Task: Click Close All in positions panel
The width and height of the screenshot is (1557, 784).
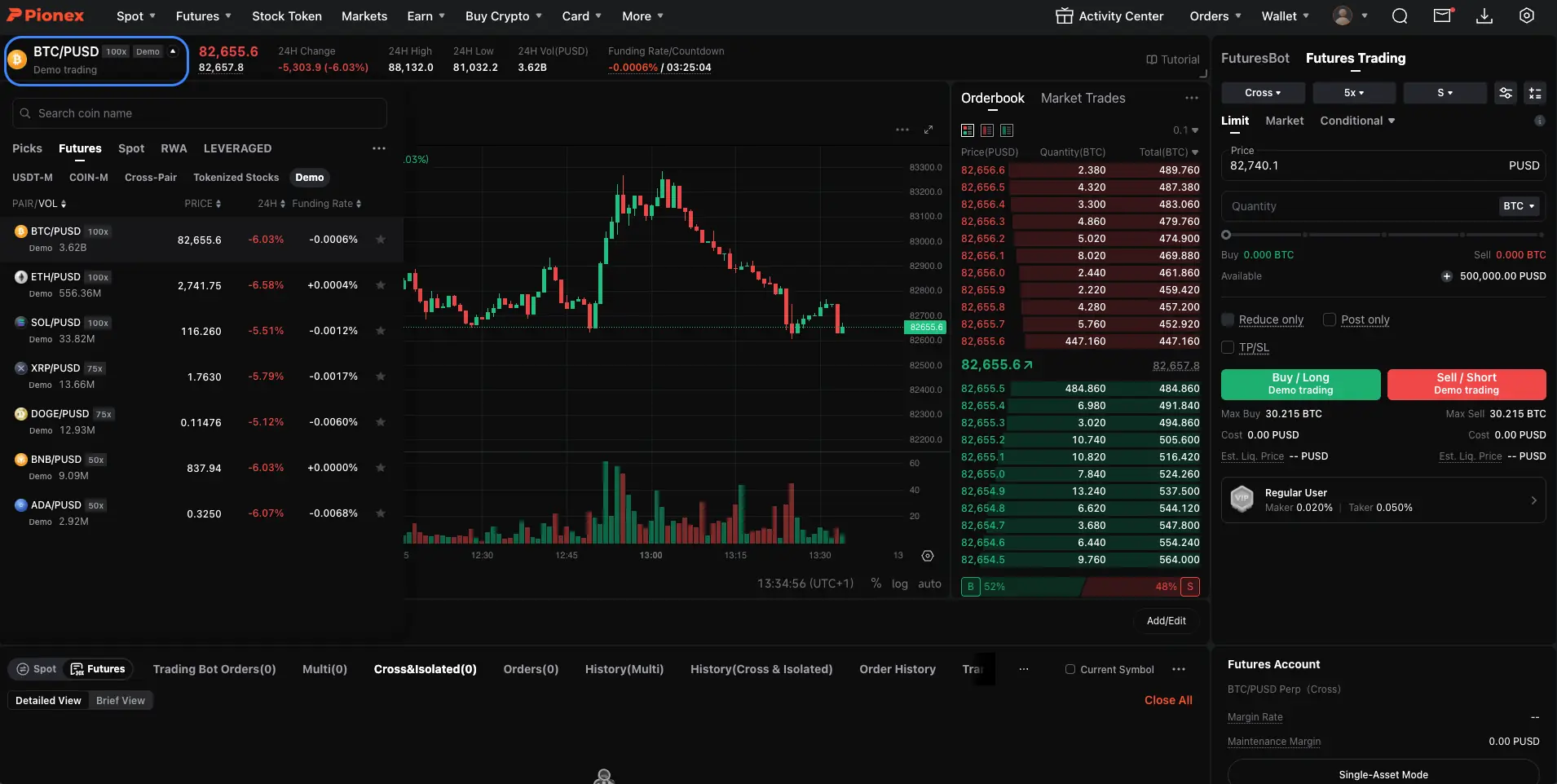Action: [1168, 700]
